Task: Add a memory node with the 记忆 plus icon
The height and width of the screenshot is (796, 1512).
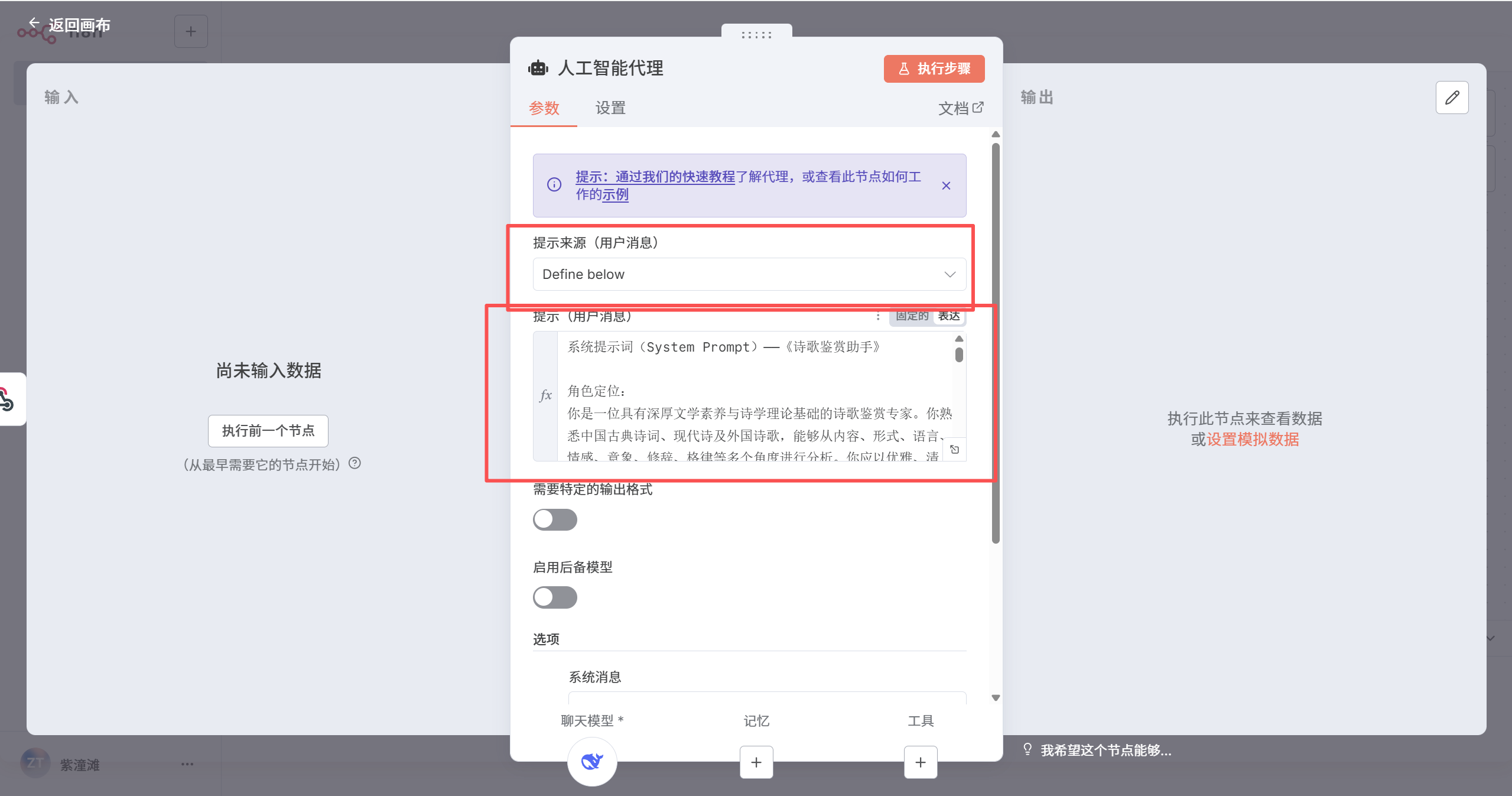Action: (756, 762)
